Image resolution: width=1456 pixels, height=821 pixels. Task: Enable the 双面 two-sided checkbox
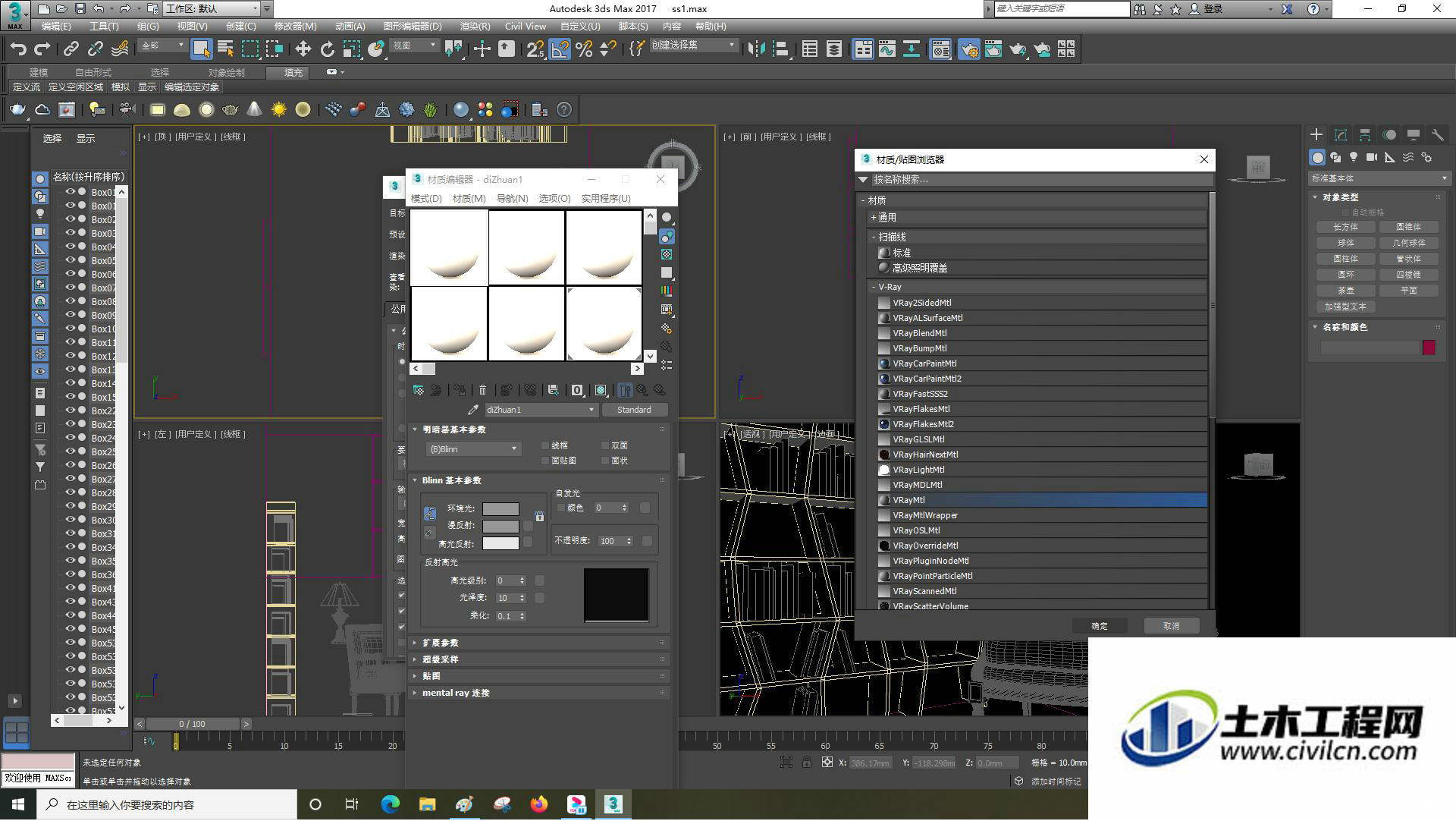pyautogui.click(x=605, y=445)
